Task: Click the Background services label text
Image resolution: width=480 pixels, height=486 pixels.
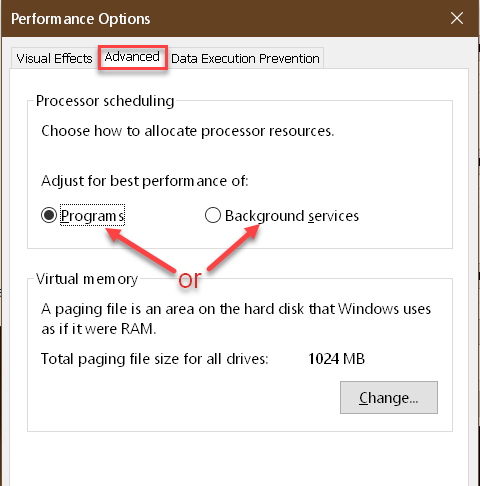Action: tap(292, 216)
